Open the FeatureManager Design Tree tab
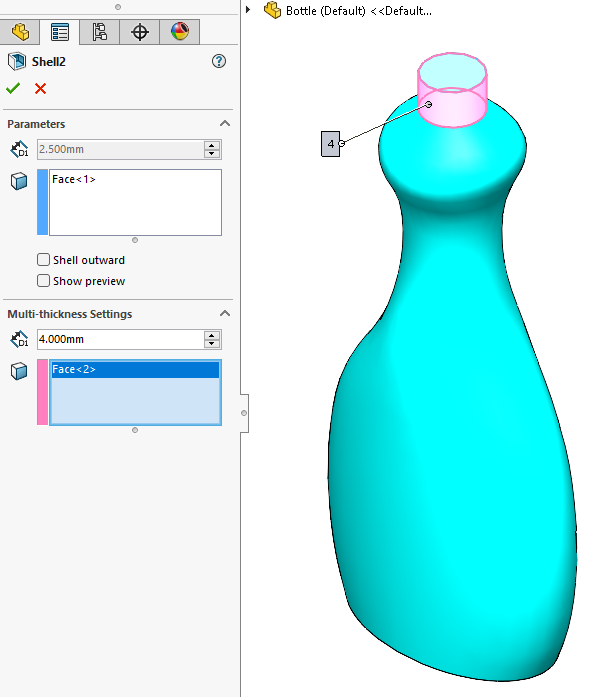The width and height of the screenshot is (600, 697). click(x=20, y=32)
